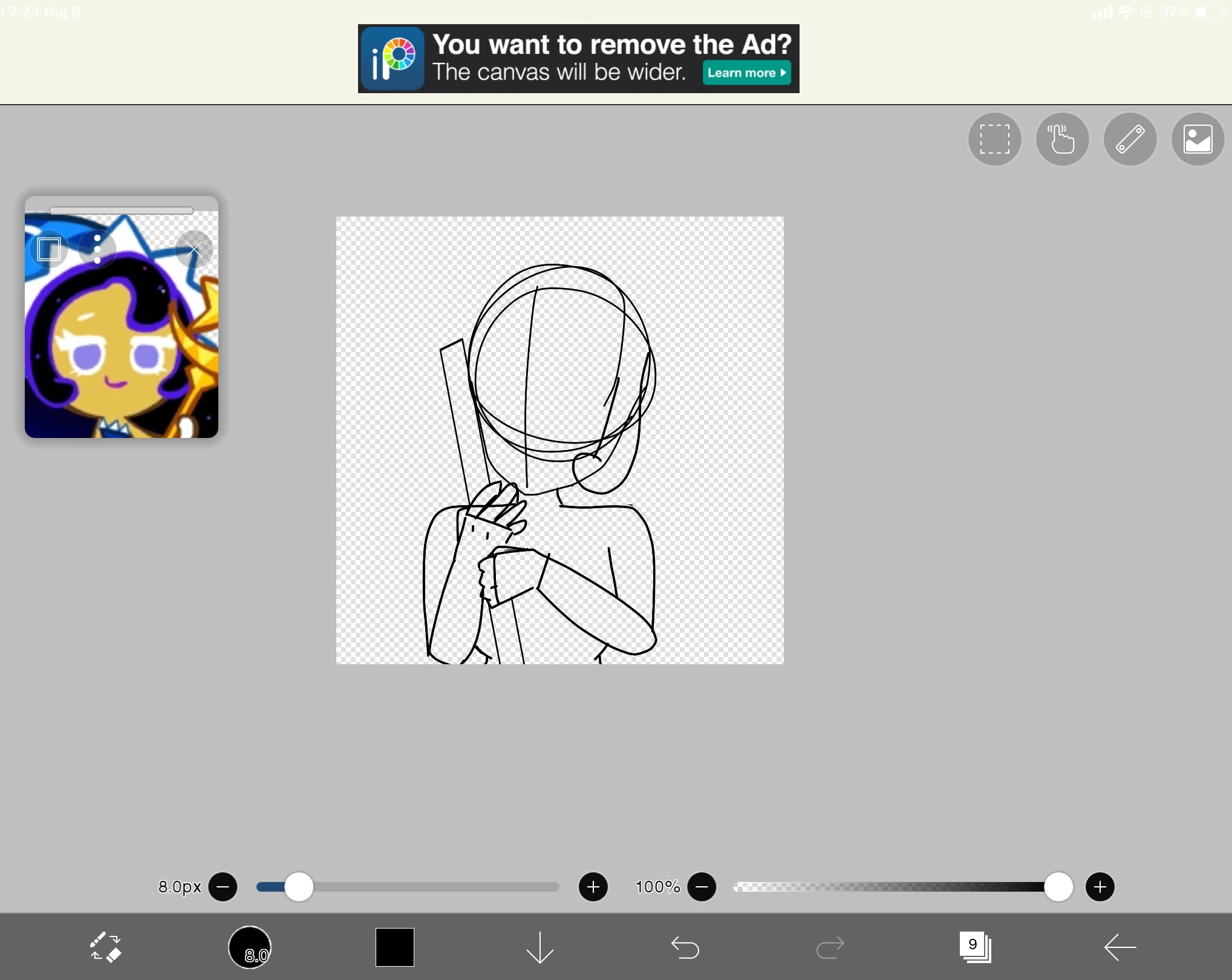Expand brush settings from the size readout
Viewport: 1232px width, 980px height.
point(180,887)
